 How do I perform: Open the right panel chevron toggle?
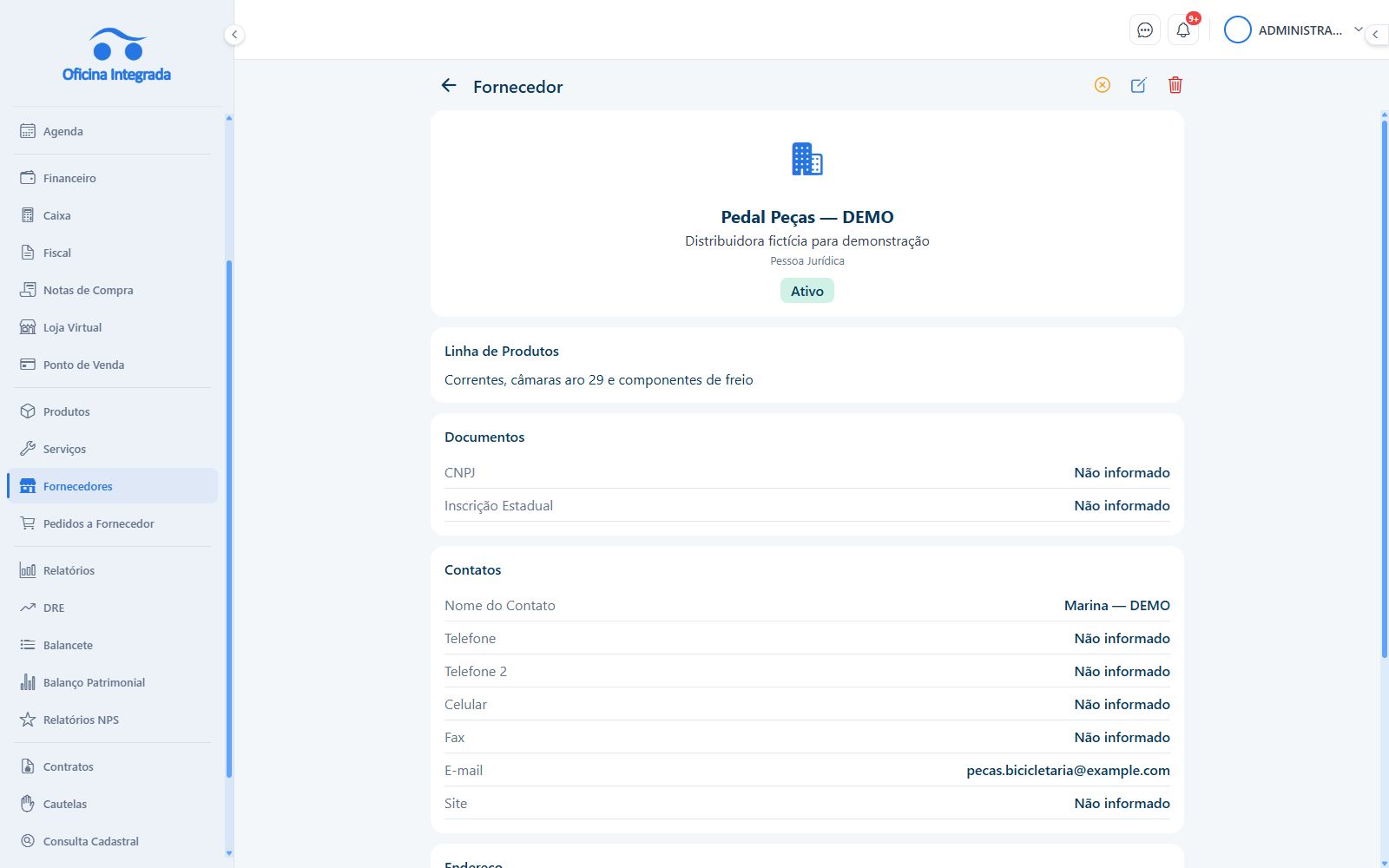(x=1375, y=35)
